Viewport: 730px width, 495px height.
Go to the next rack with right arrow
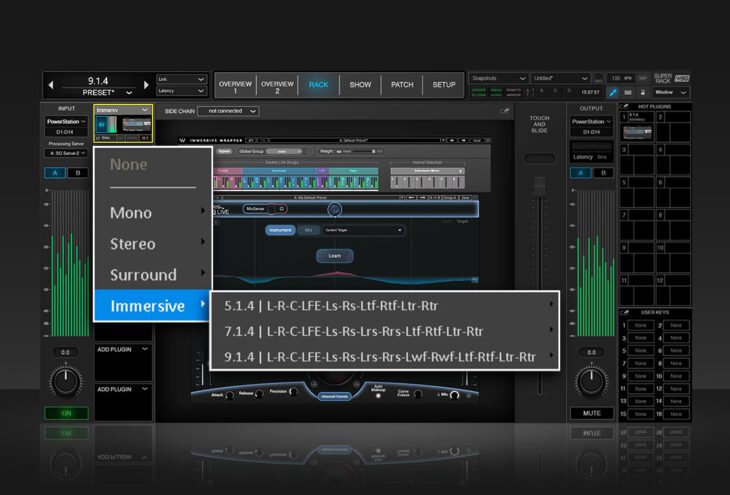click(146, 85)
